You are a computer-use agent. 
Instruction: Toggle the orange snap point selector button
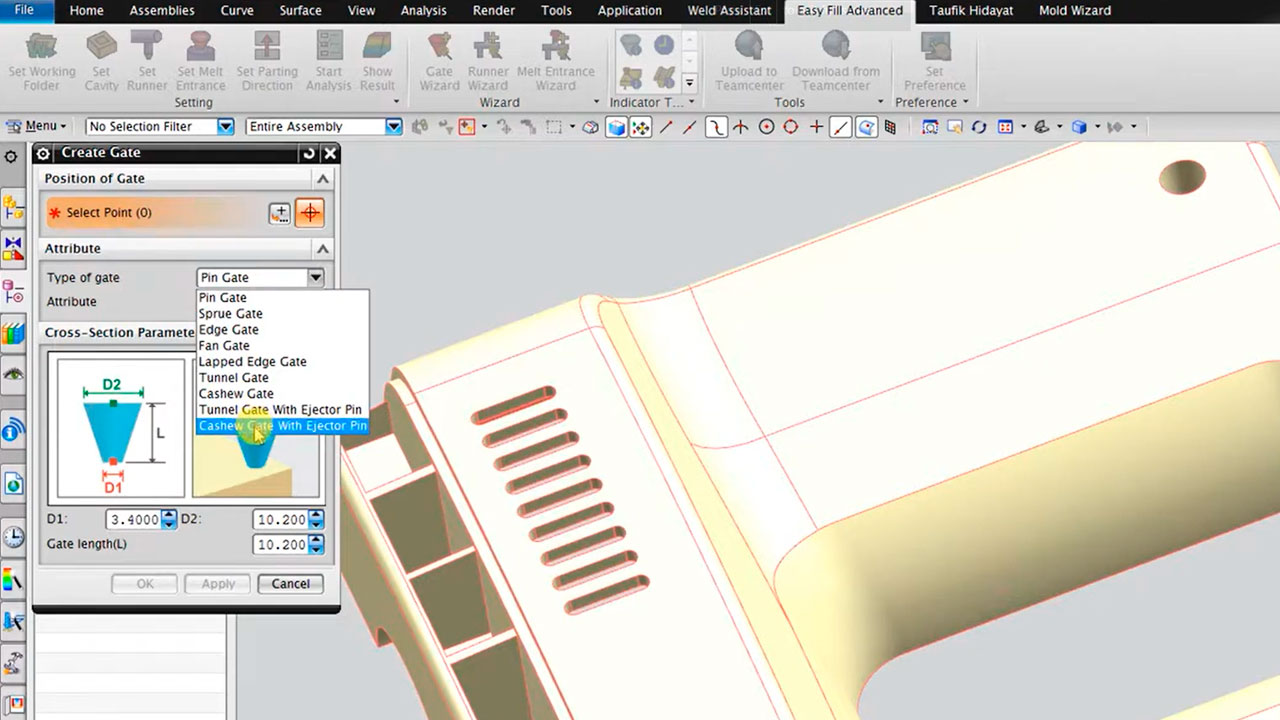tap(310, 213)
